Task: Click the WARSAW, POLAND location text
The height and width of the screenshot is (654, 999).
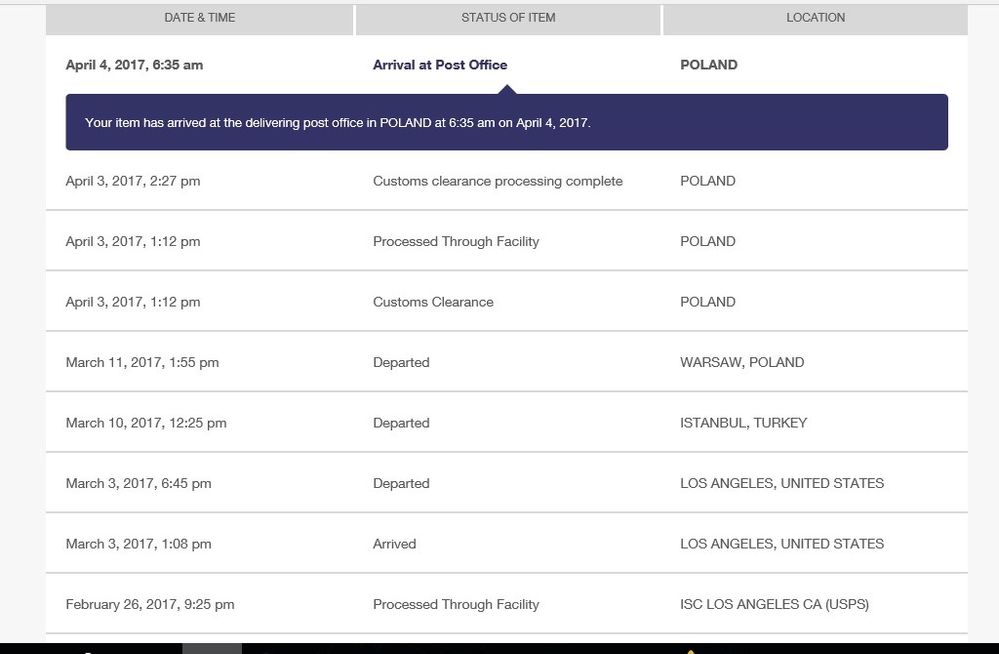Action: coord(741,362)
